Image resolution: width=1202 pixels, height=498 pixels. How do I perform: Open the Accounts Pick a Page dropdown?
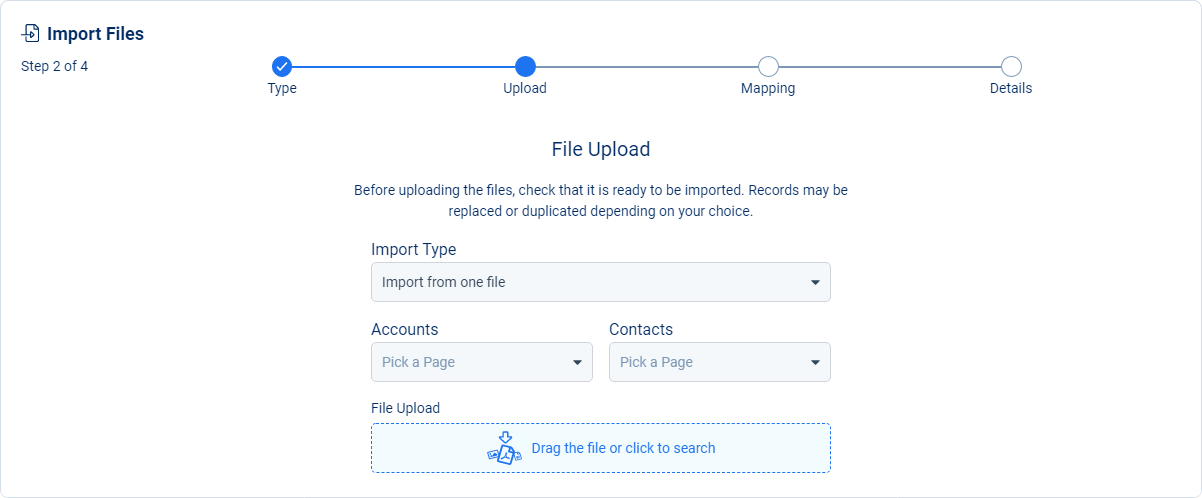482,362
